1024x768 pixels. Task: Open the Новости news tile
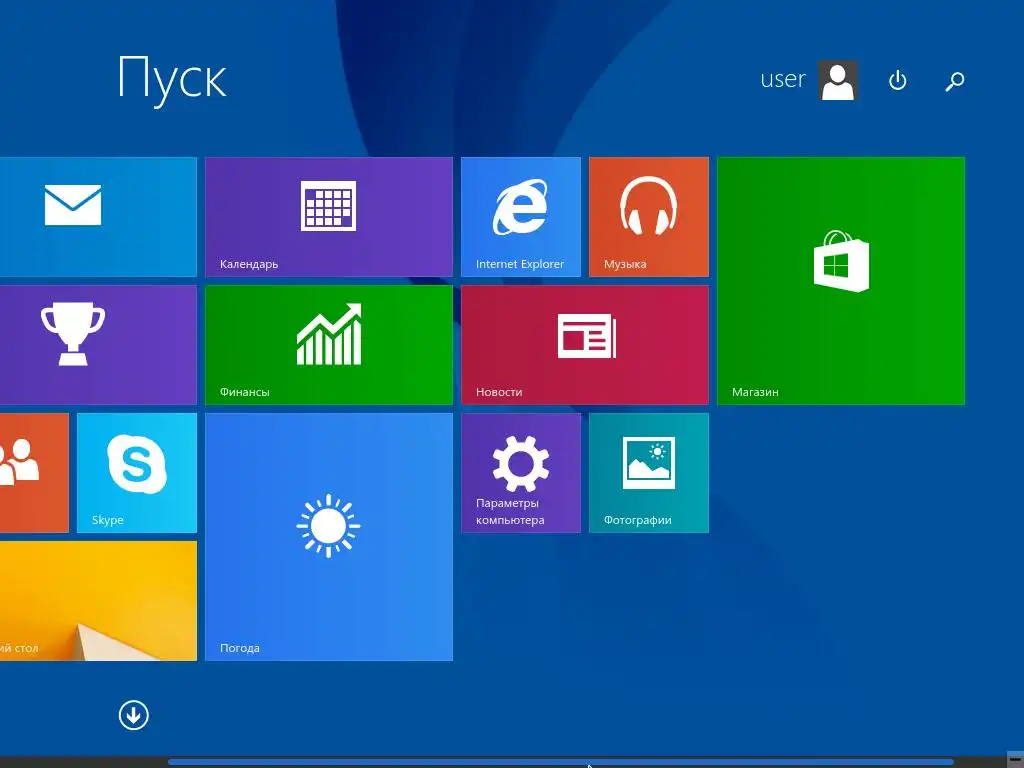point(584,345)
